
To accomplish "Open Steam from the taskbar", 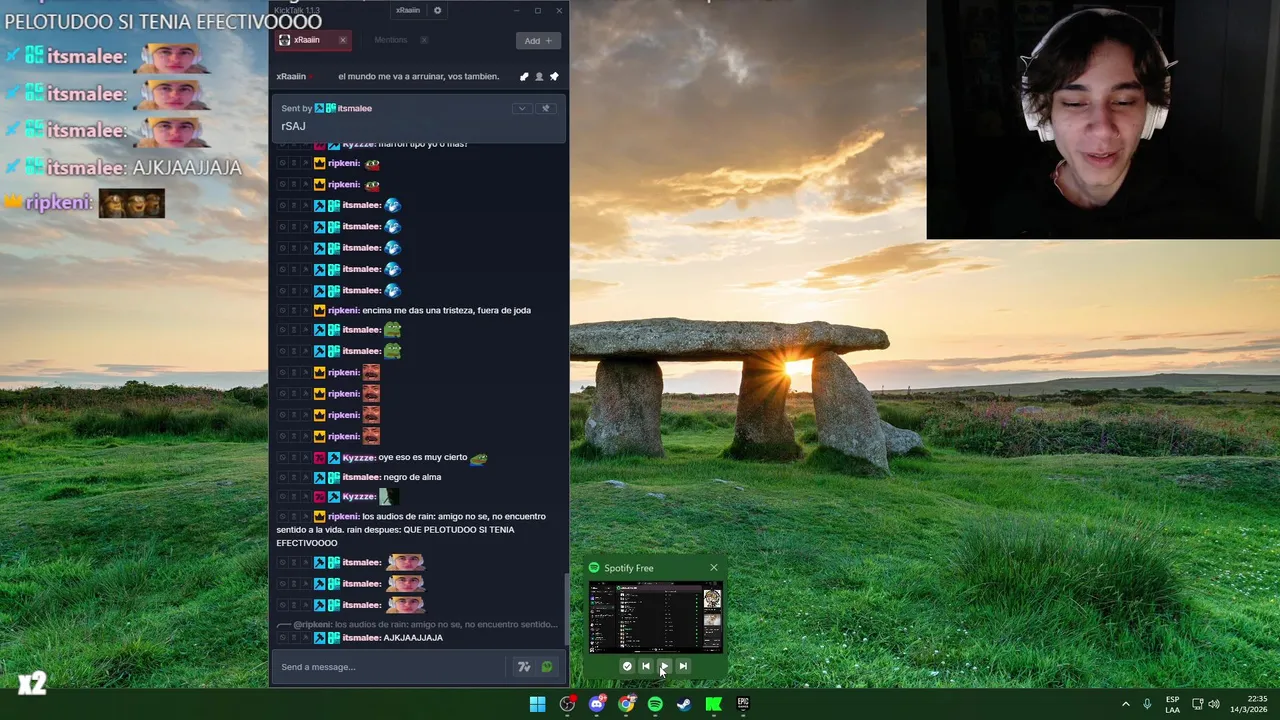I will tap(684, 704).
